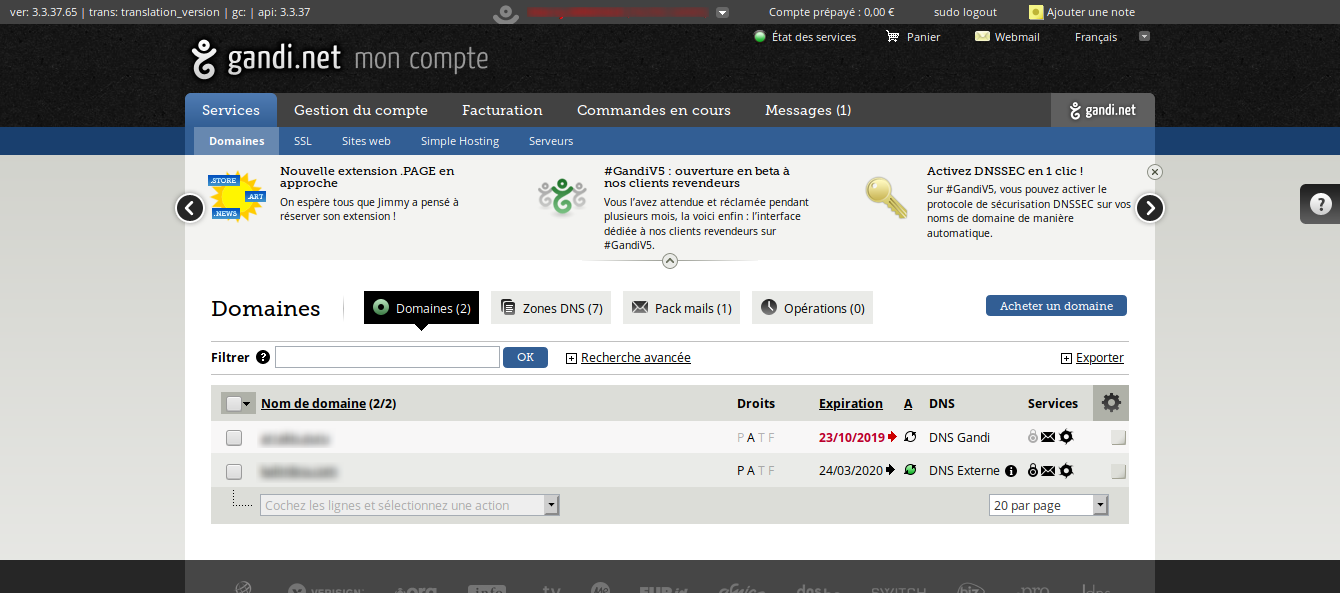Toggle the select-all checkbox in the table header
This screenshot has height=593, width=1340.
coord(231,403)
